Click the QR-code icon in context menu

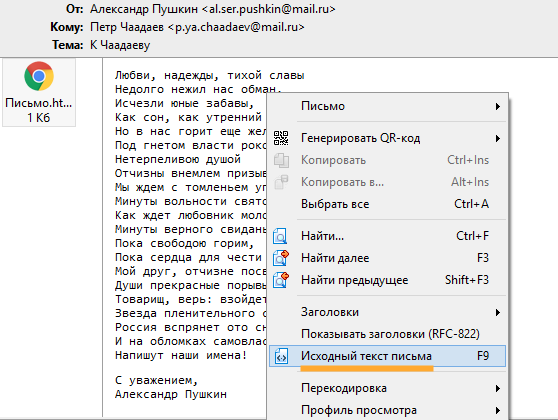point(281,138)
